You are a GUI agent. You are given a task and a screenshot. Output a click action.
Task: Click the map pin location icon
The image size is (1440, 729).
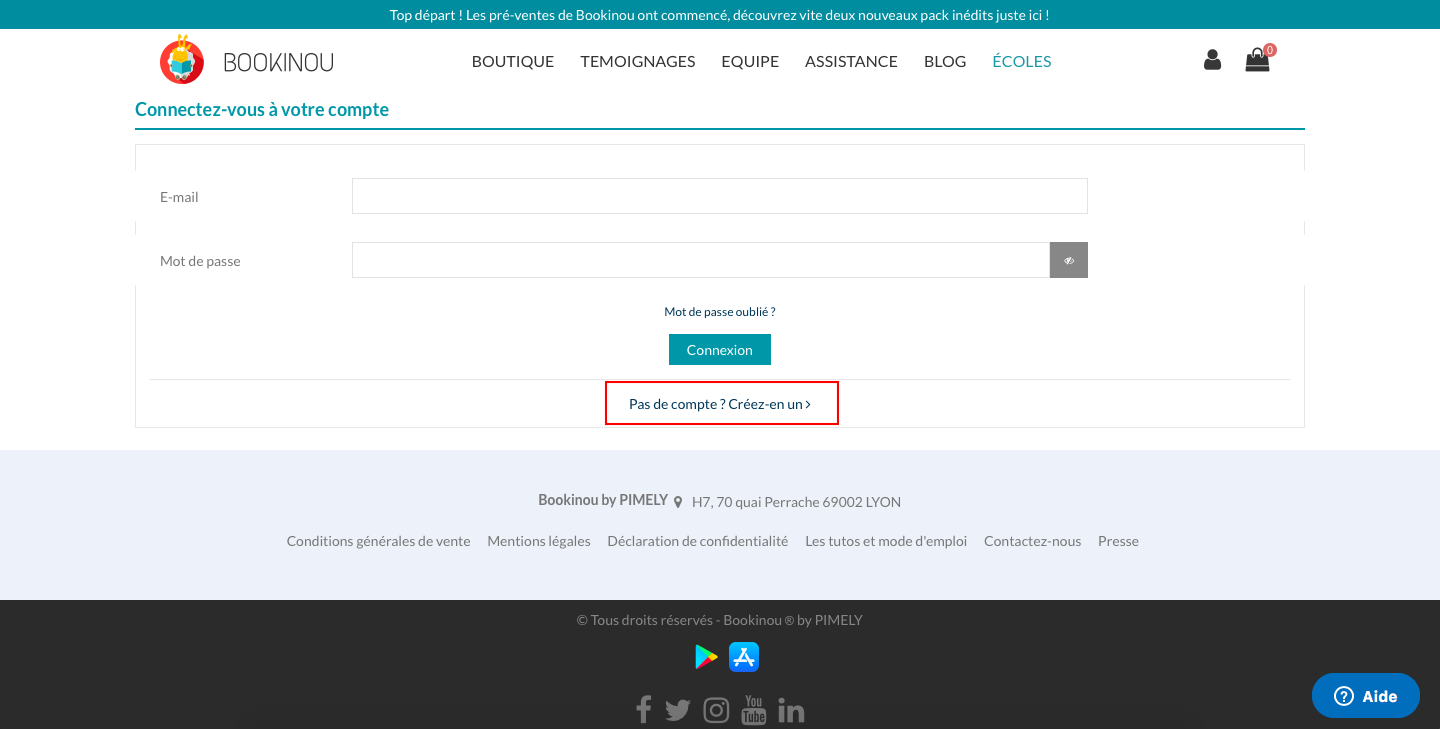pos(678,502)
